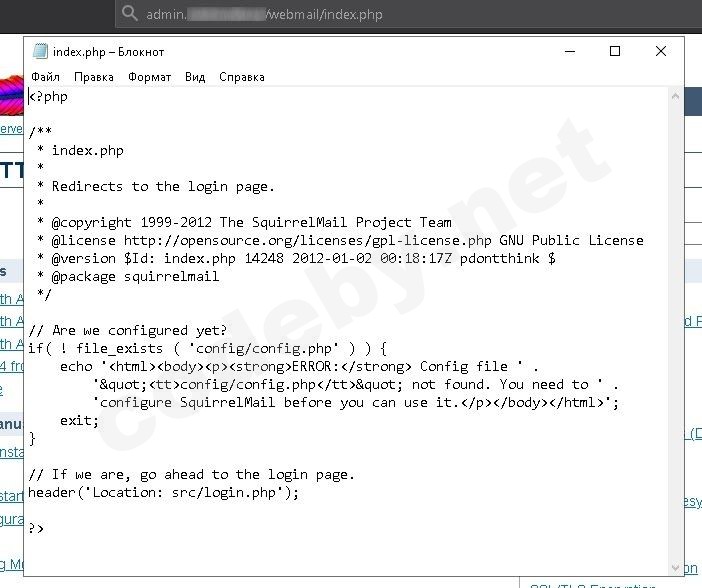Click the '@license' gpl-license.php URL line
Screen dimensions: 702x588
[x=340, y=240]
